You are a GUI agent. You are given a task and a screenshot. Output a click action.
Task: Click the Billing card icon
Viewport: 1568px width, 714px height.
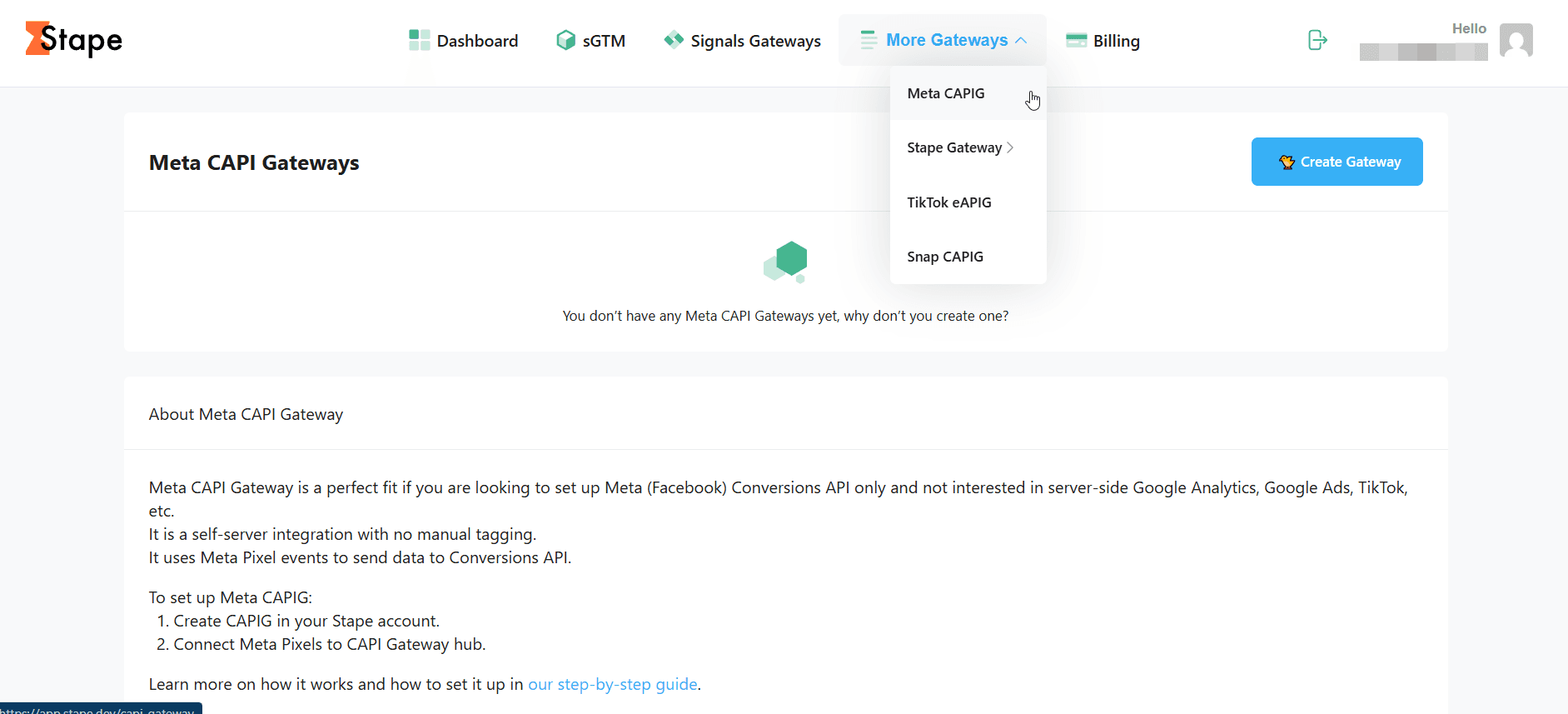pyautogui.click(x=1077, y=40)
